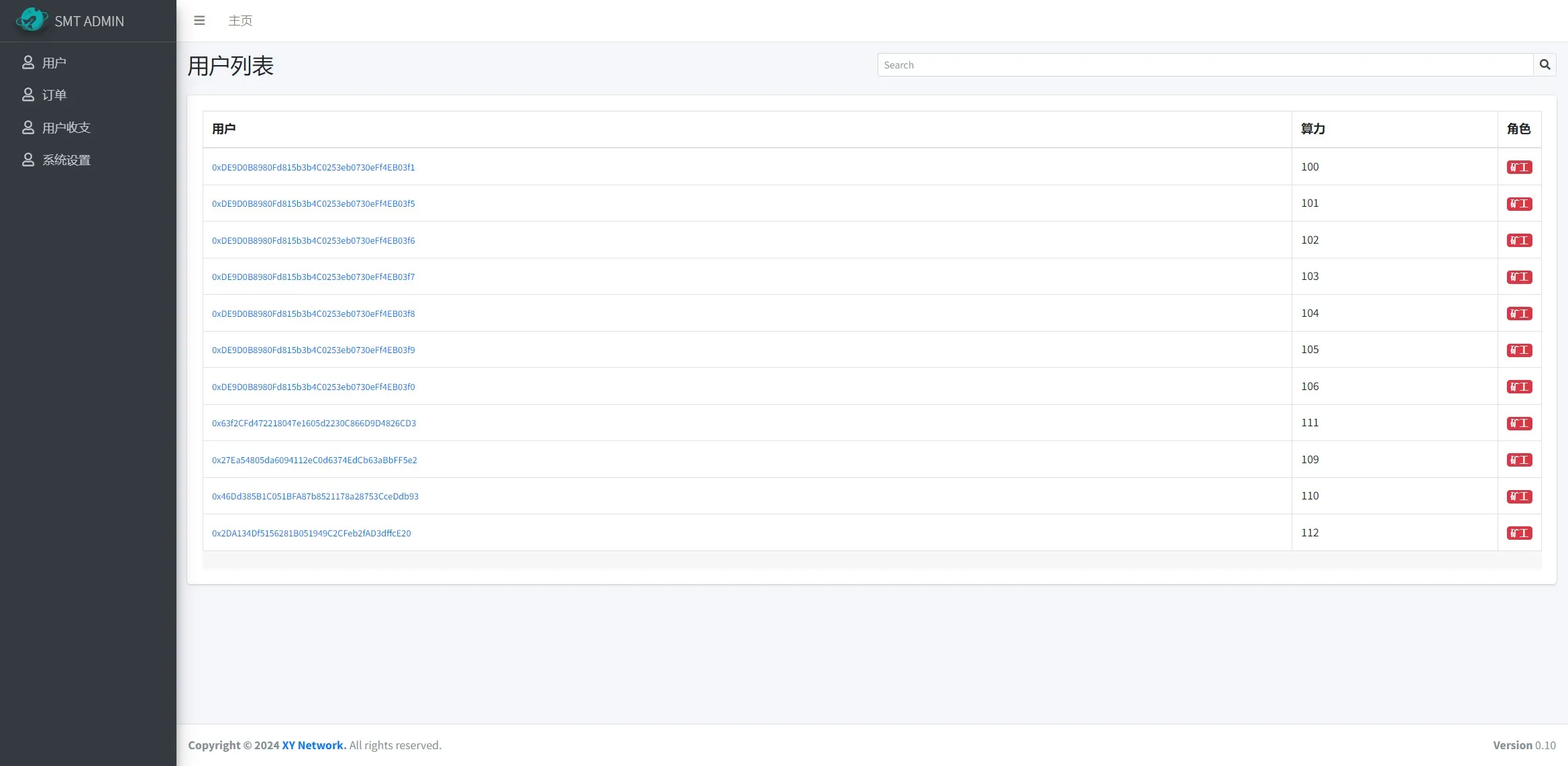Click the search magnifier button
Screen dimensions: 1568x766
click(x=1545, y=64)
